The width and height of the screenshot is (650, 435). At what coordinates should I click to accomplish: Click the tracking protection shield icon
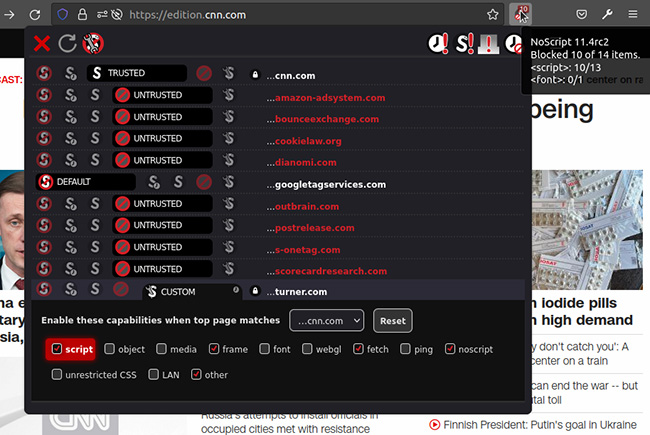pos(63,15)
